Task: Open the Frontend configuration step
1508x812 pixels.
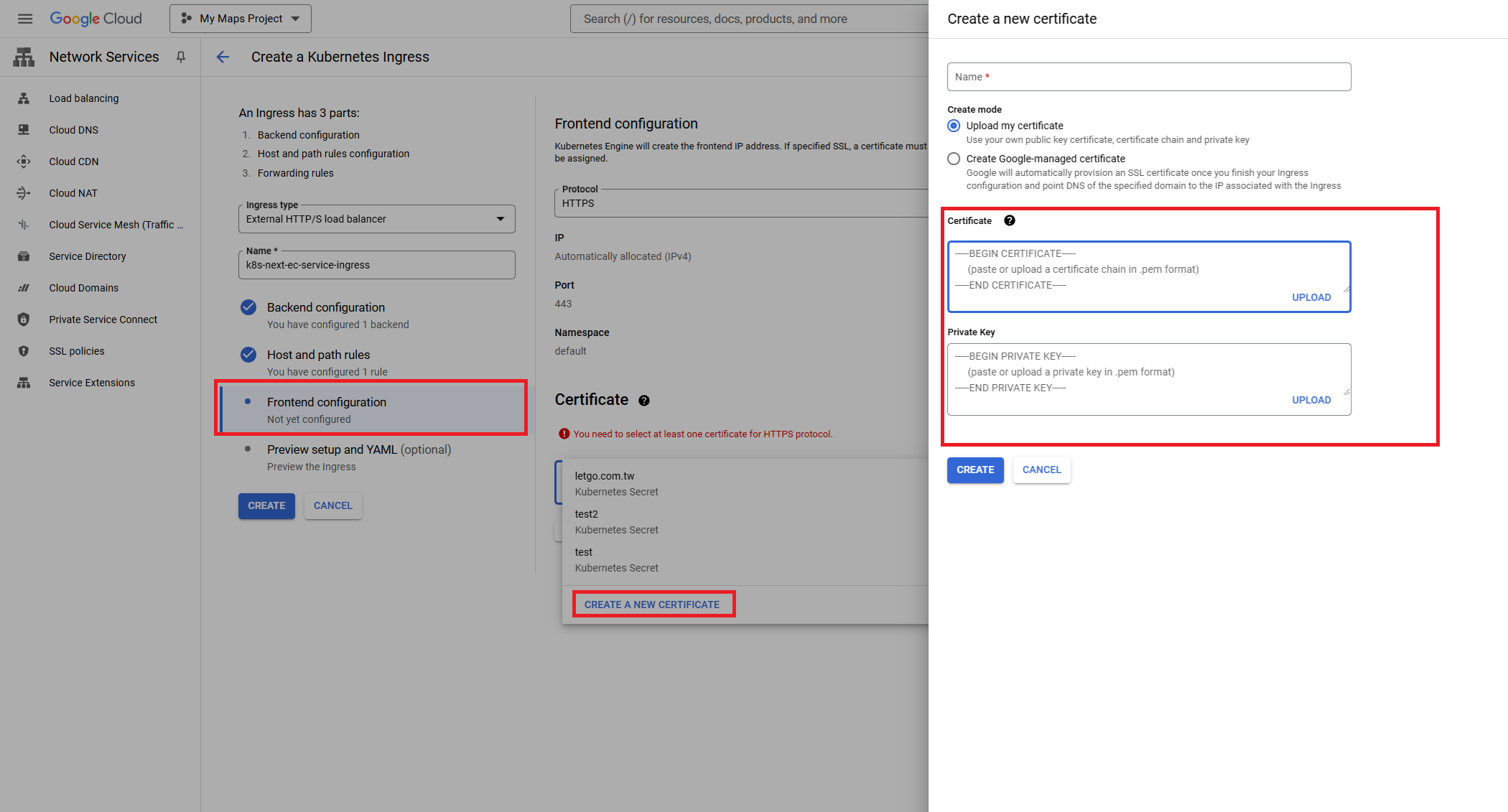Action: [327, 402]
